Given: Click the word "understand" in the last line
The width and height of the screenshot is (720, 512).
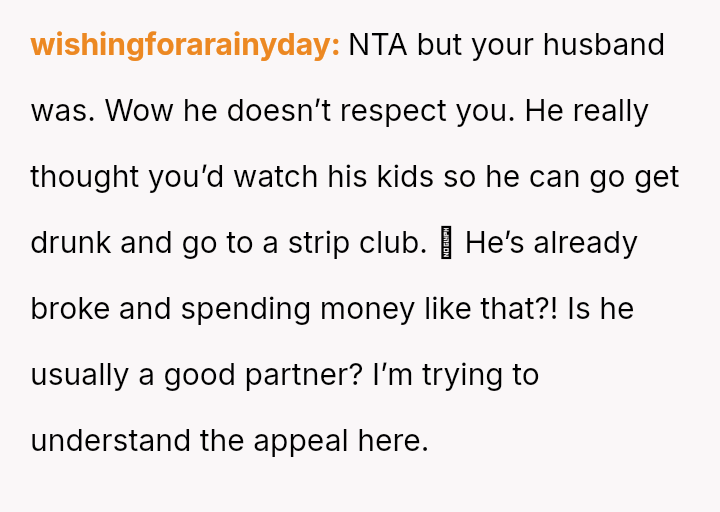Looking at the screenshot, I should [110, 441].
